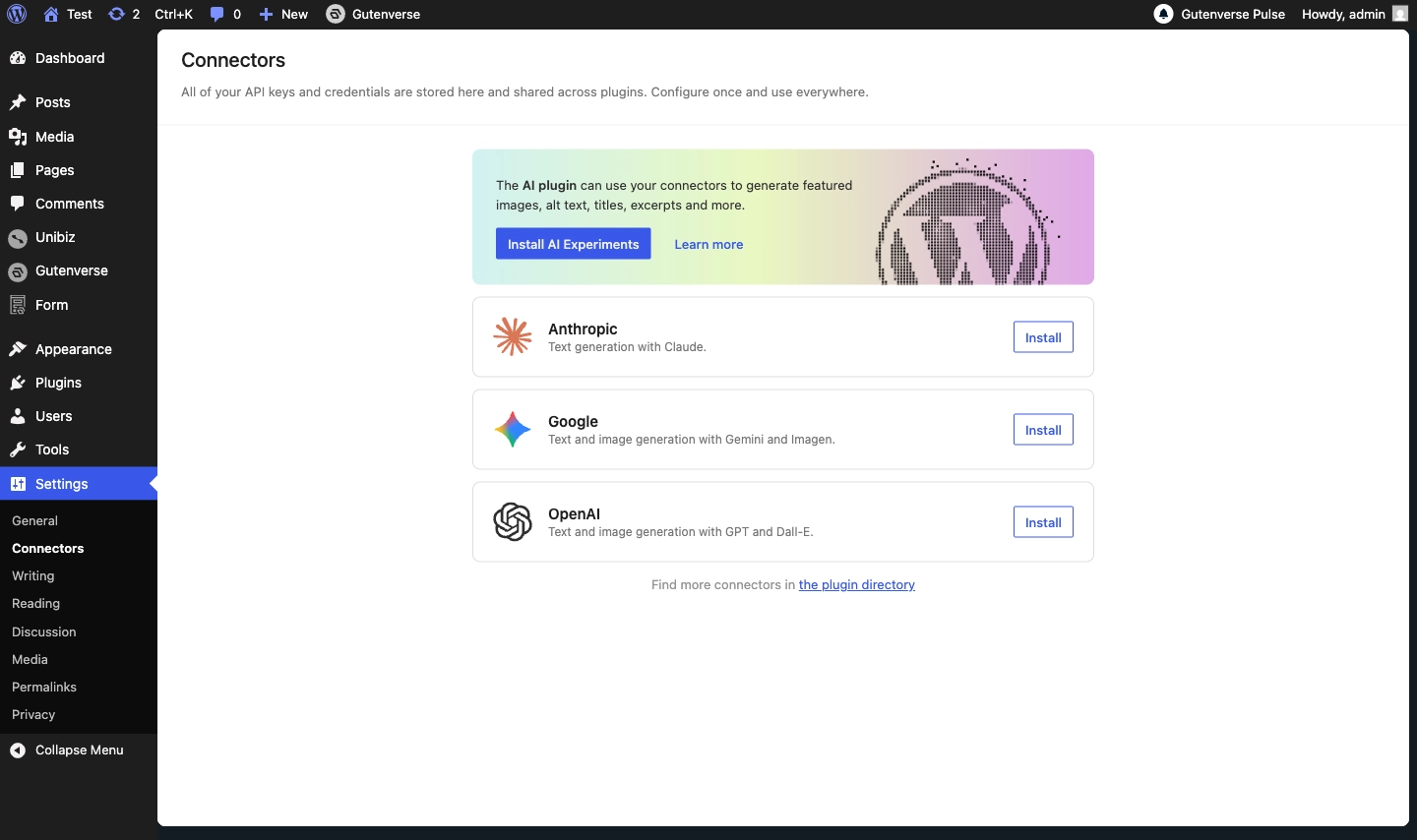Click the Users icon in sidebar
Screen dimensions: 1417x840
pyautogui.click(x=18, y=416)
